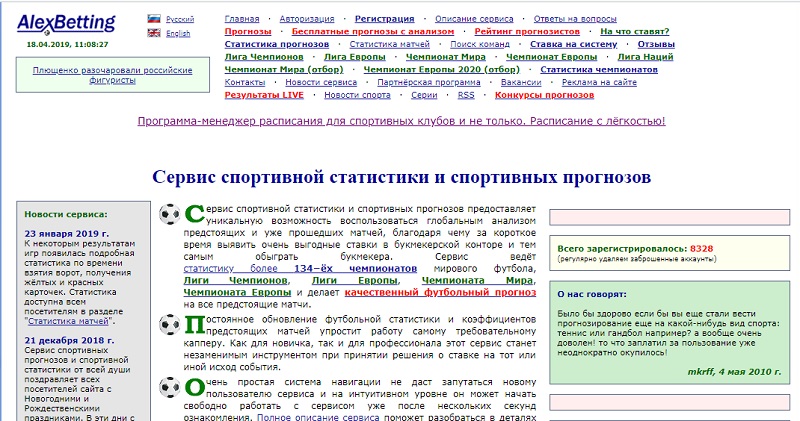Open the Авторизация menu item
This screenshot has height=421, width=800.
[x=309, y=19]
